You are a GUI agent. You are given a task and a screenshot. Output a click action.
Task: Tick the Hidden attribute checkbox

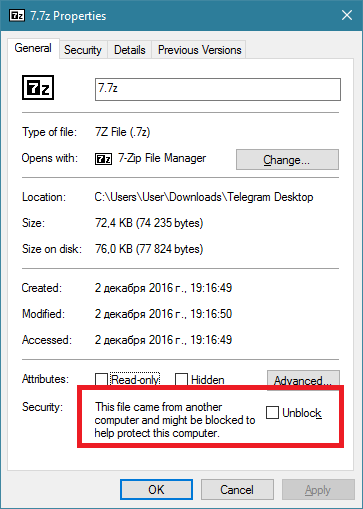point(181,379)
